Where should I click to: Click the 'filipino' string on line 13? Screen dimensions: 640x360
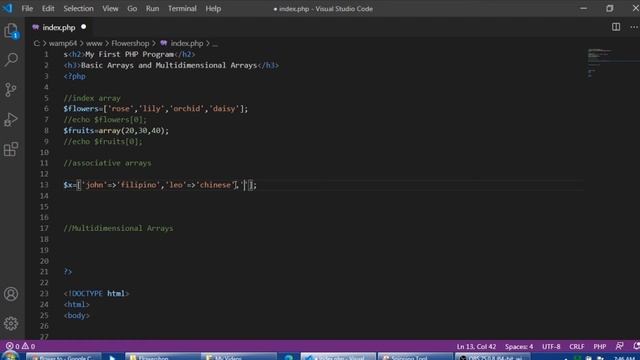coord(138,185)
